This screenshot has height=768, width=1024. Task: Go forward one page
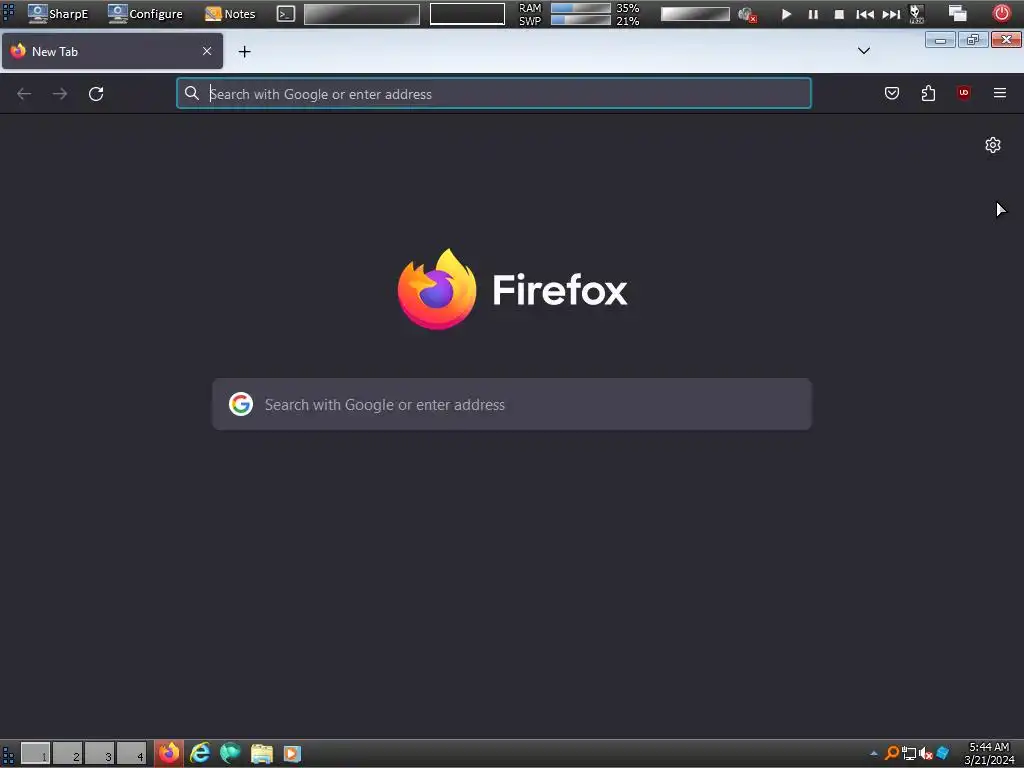[x=60, y=94]
